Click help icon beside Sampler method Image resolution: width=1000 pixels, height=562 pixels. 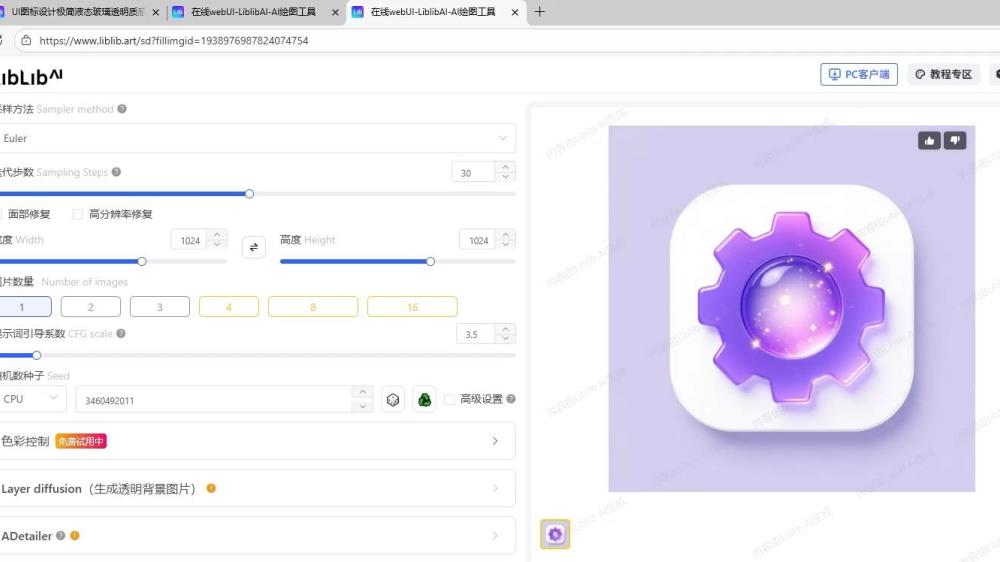pos(122,109)
